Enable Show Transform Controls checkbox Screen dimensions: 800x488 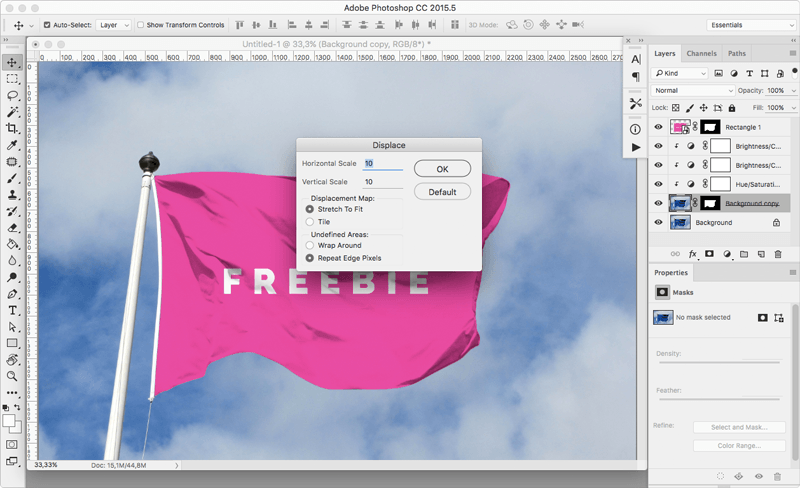140,25
